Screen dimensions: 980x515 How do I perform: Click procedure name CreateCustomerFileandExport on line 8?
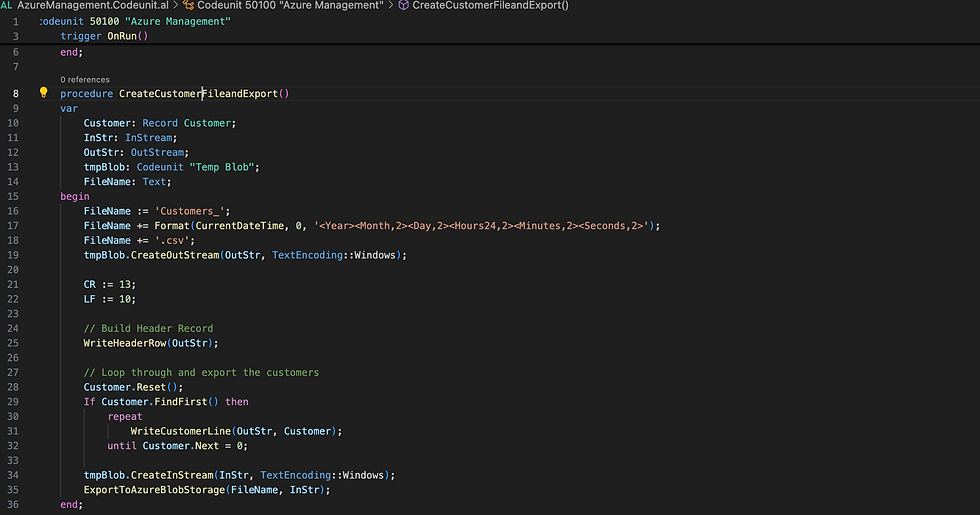[x=198, y=94]
